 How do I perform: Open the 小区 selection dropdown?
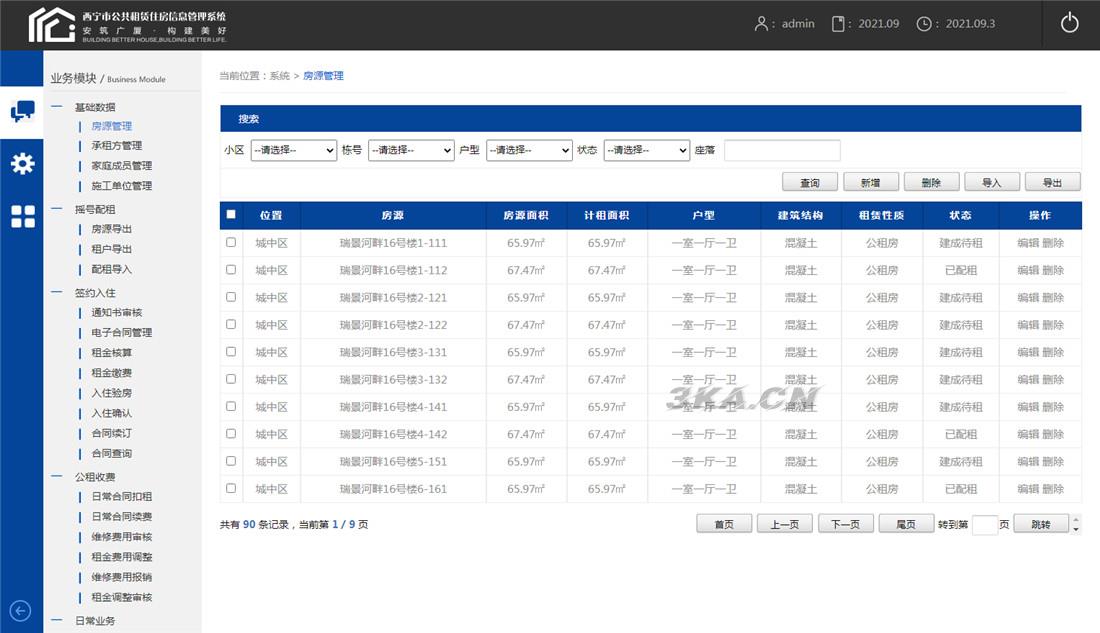click(293, 150)
